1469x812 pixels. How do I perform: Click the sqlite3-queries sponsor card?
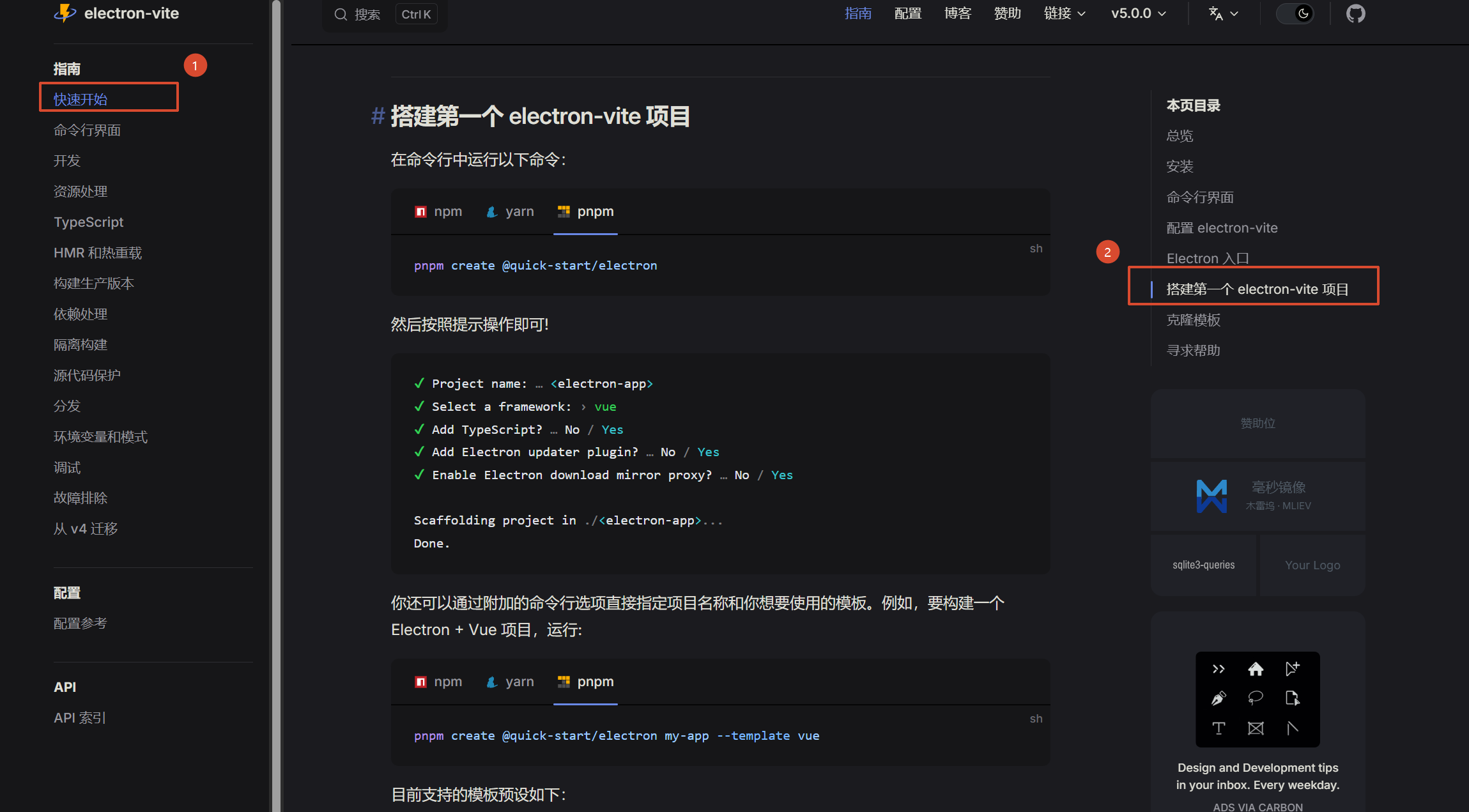1203,565
